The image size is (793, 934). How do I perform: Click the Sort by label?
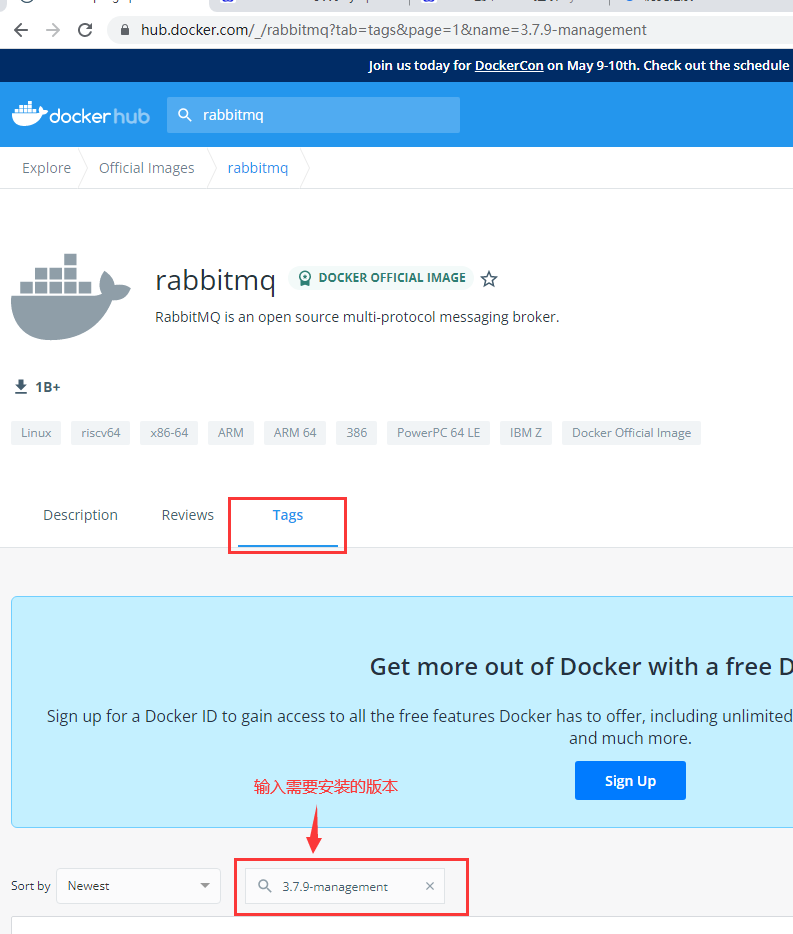30,886
